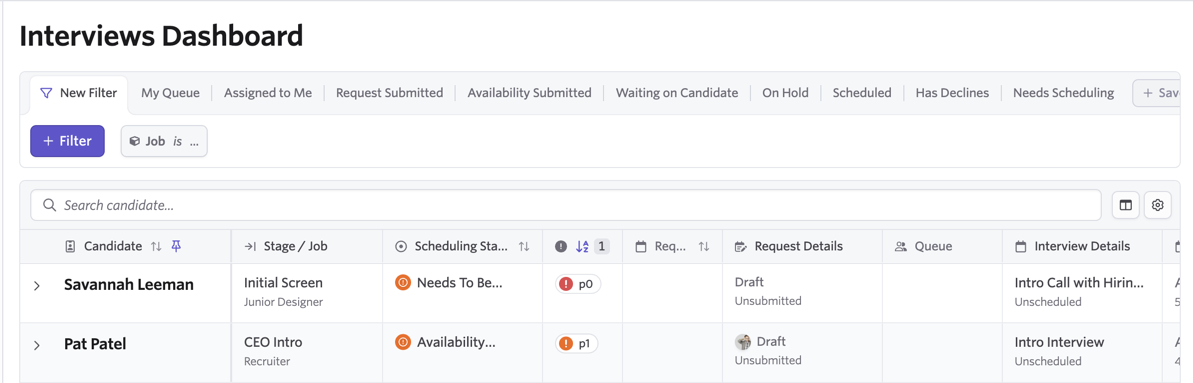Click the p0 priority badge for Savannah Leeman
The width and height of the screenshot is (1193, 383).
[x=577, y=284]
